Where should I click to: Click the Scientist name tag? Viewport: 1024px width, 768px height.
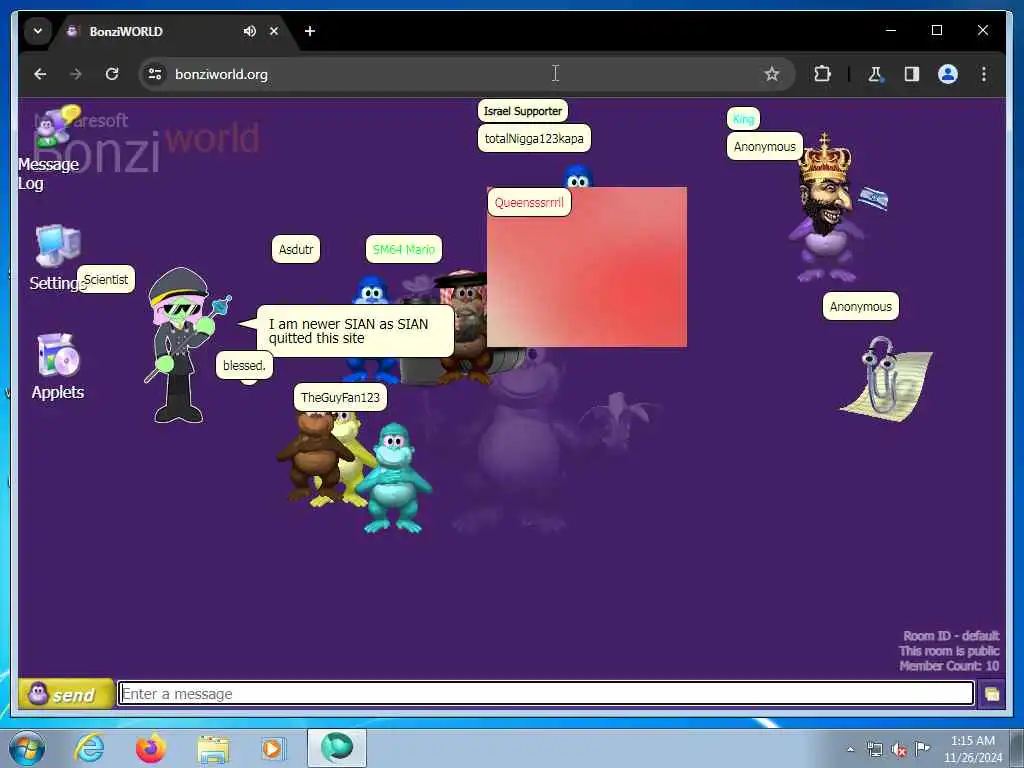tap(106, 280)
